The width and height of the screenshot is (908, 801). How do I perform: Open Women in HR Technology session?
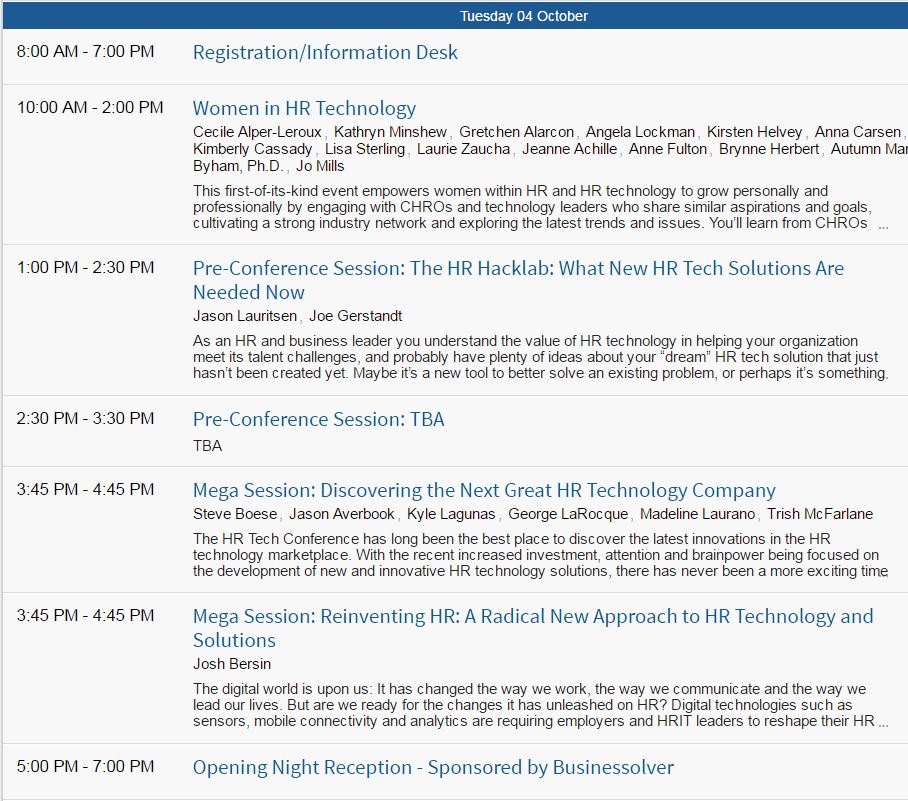tap(304, 109)
